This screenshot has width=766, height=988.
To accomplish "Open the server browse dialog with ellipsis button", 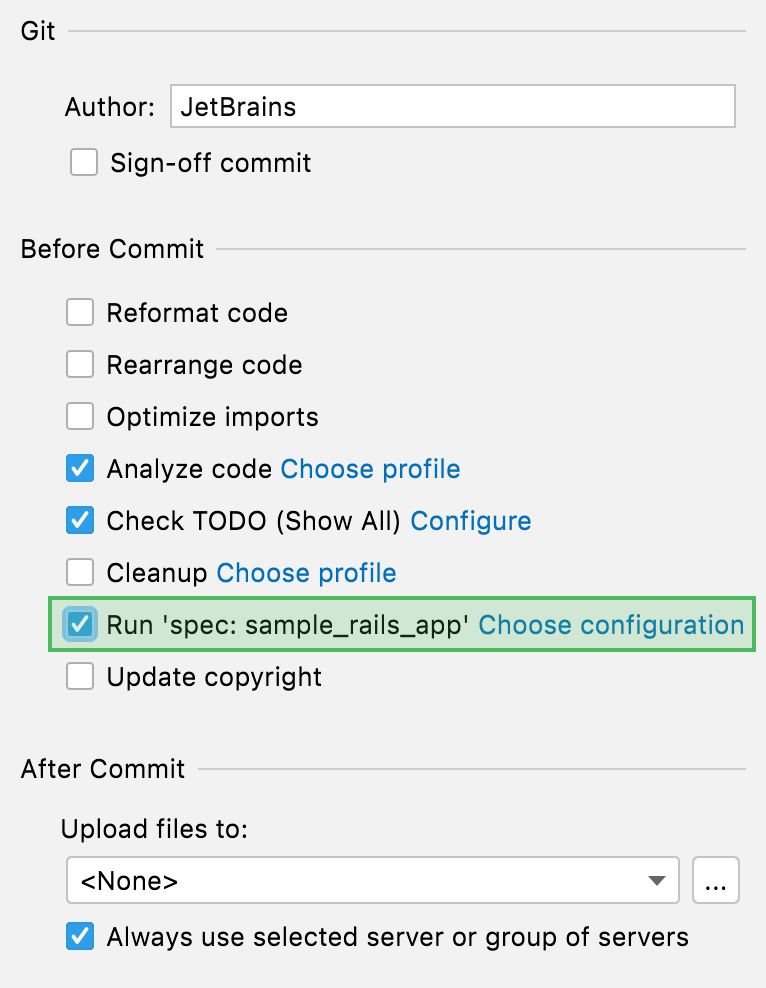I will (716, 880).
